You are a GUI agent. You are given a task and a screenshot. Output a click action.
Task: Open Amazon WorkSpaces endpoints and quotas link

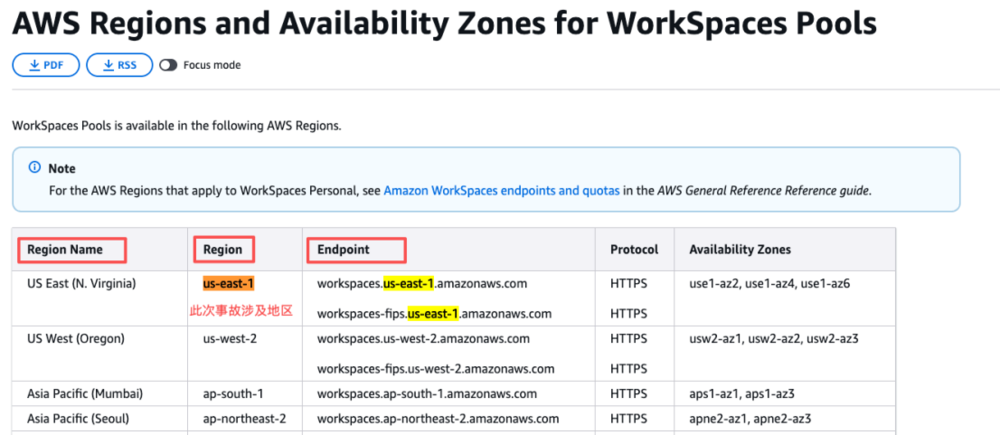[x=501, y=190]
